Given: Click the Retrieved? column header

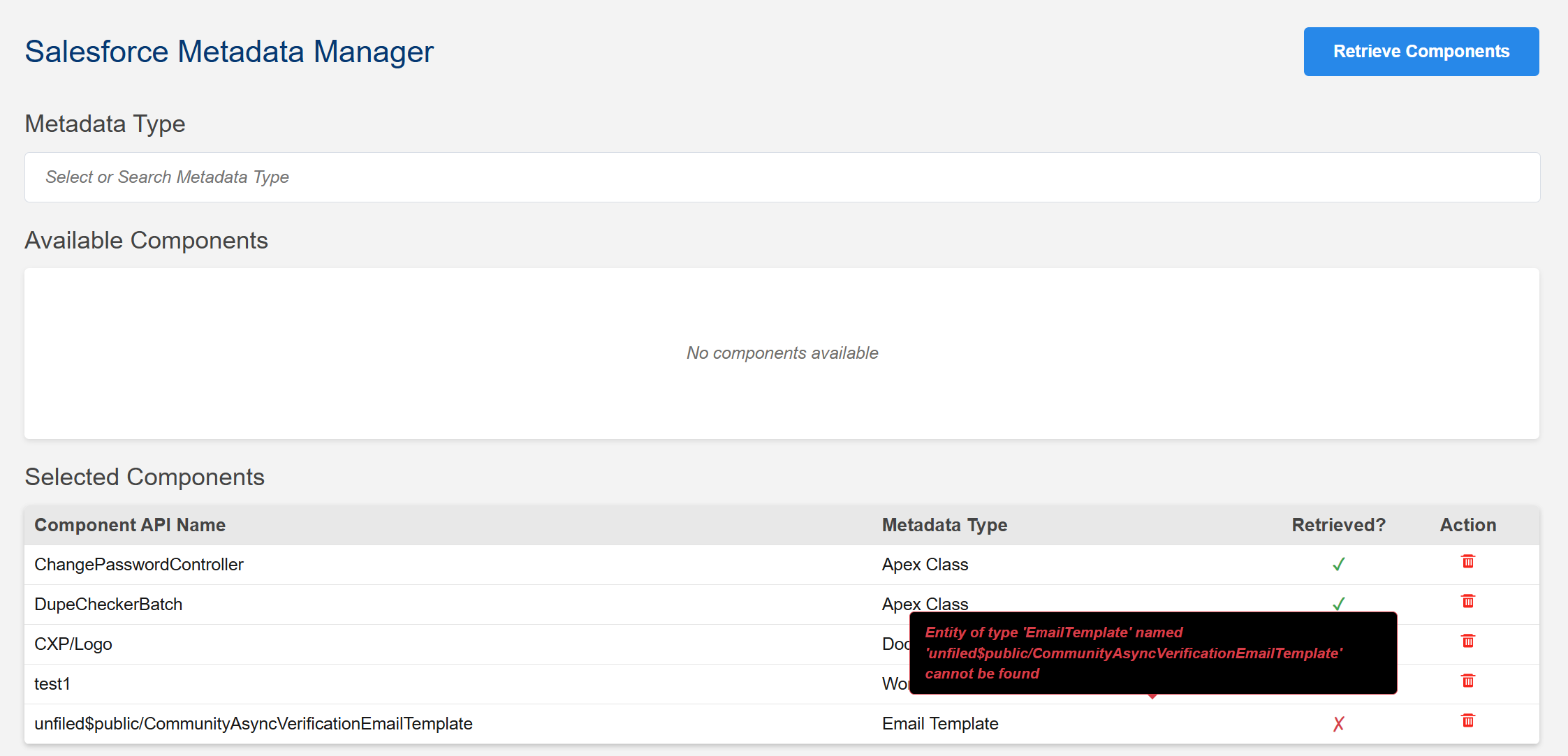Looking at the screenshot, I should click(1338, 525).
